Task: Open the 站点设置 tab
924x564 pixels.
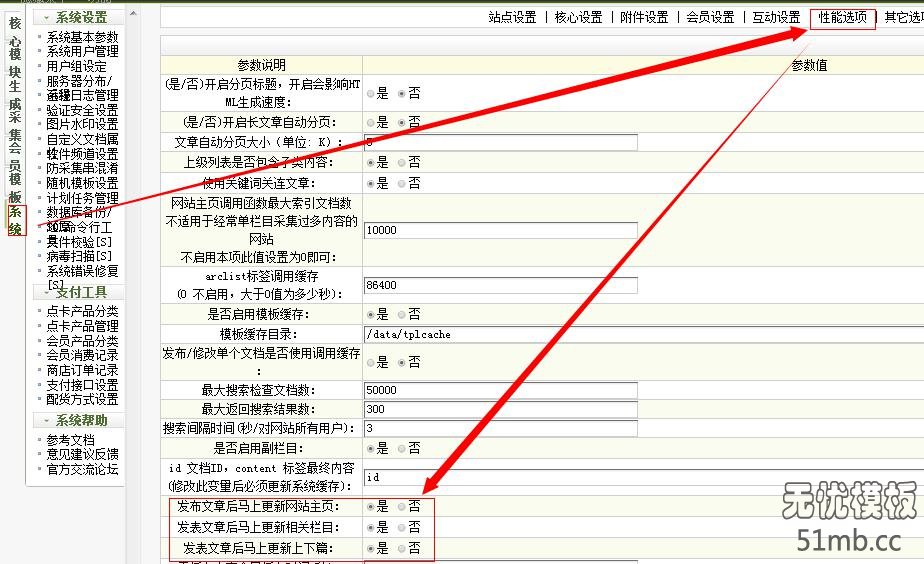Action: click(512, 18)
